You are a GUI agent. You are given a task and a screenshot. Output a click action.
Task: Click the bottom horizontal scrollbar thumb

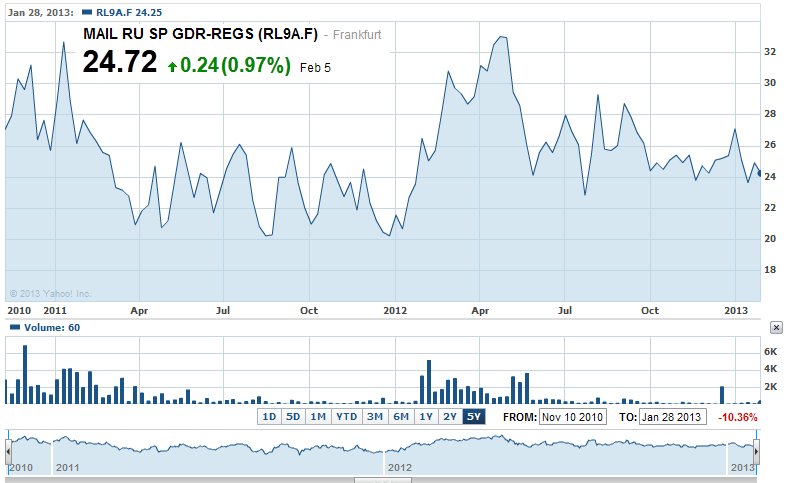coord(383,480)
